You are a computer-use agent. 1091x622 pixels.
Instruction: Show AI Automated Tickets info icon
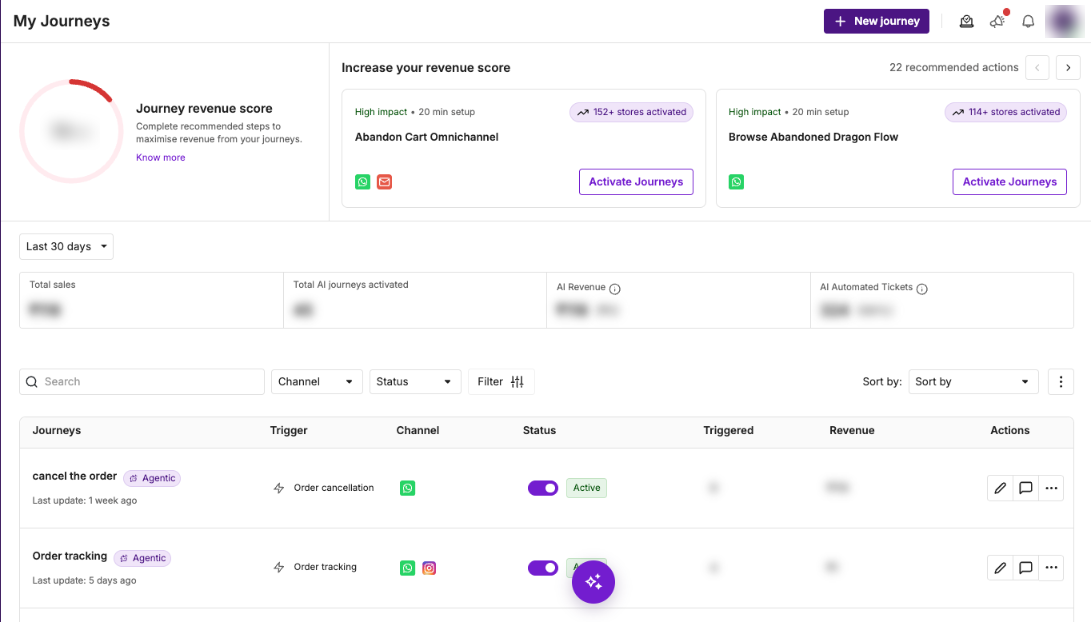[x=922, y=289]
